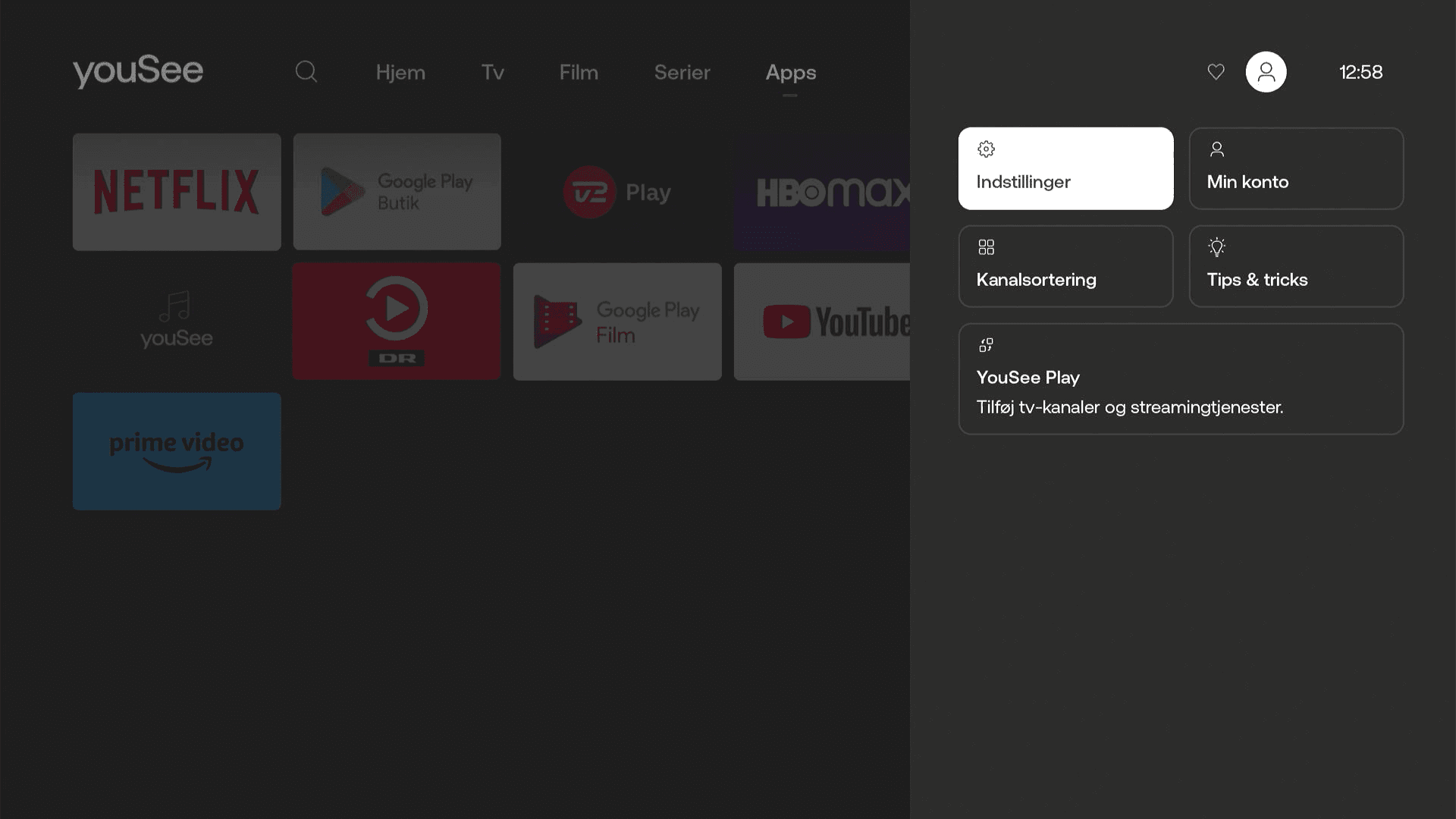Open the Indstillinger settings tile
1456x819 pixels.
[x=1065, y=168]
